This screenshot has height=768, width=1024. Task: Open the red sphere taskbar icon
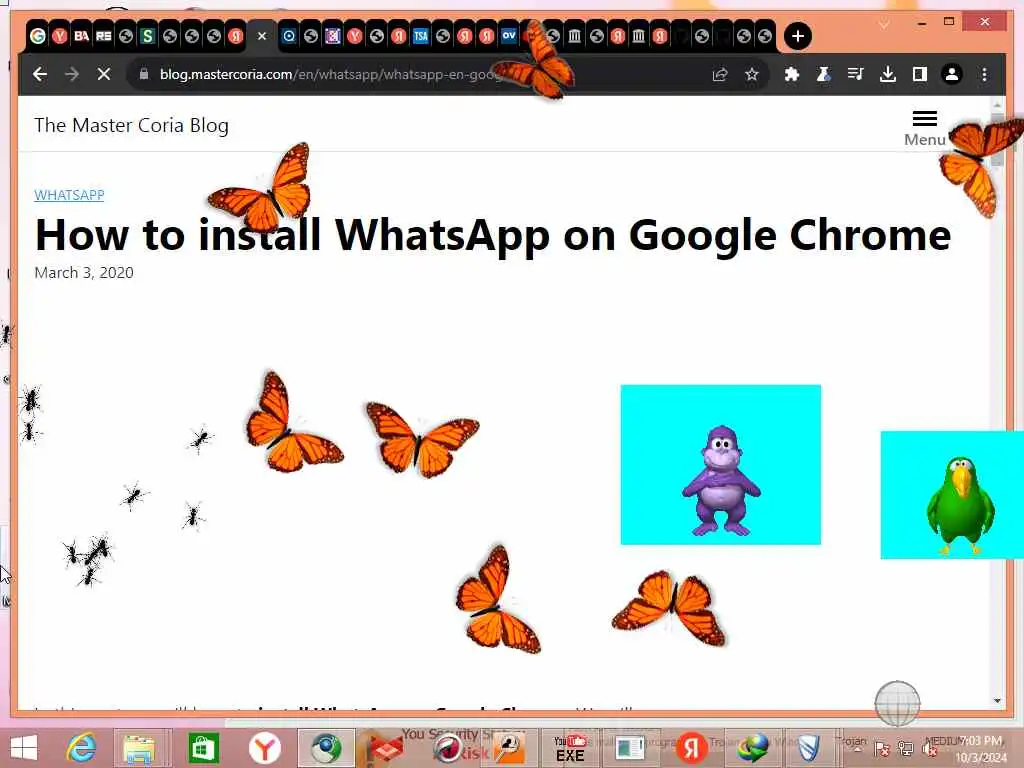click(448, 748)
